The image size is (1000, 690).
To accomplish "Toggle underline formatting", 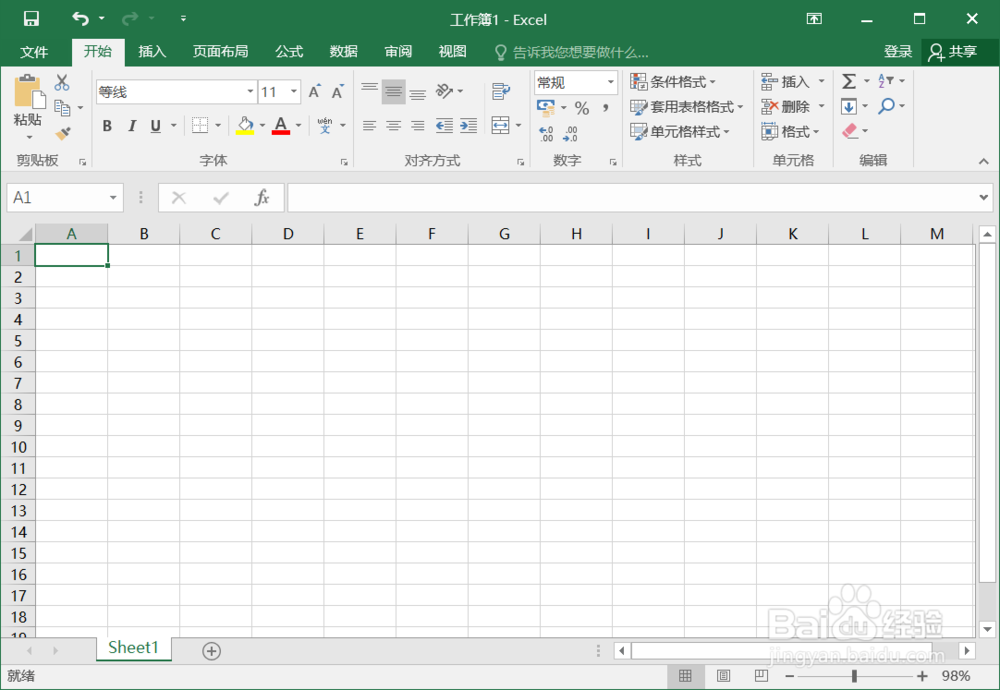I will click(156, 126).
